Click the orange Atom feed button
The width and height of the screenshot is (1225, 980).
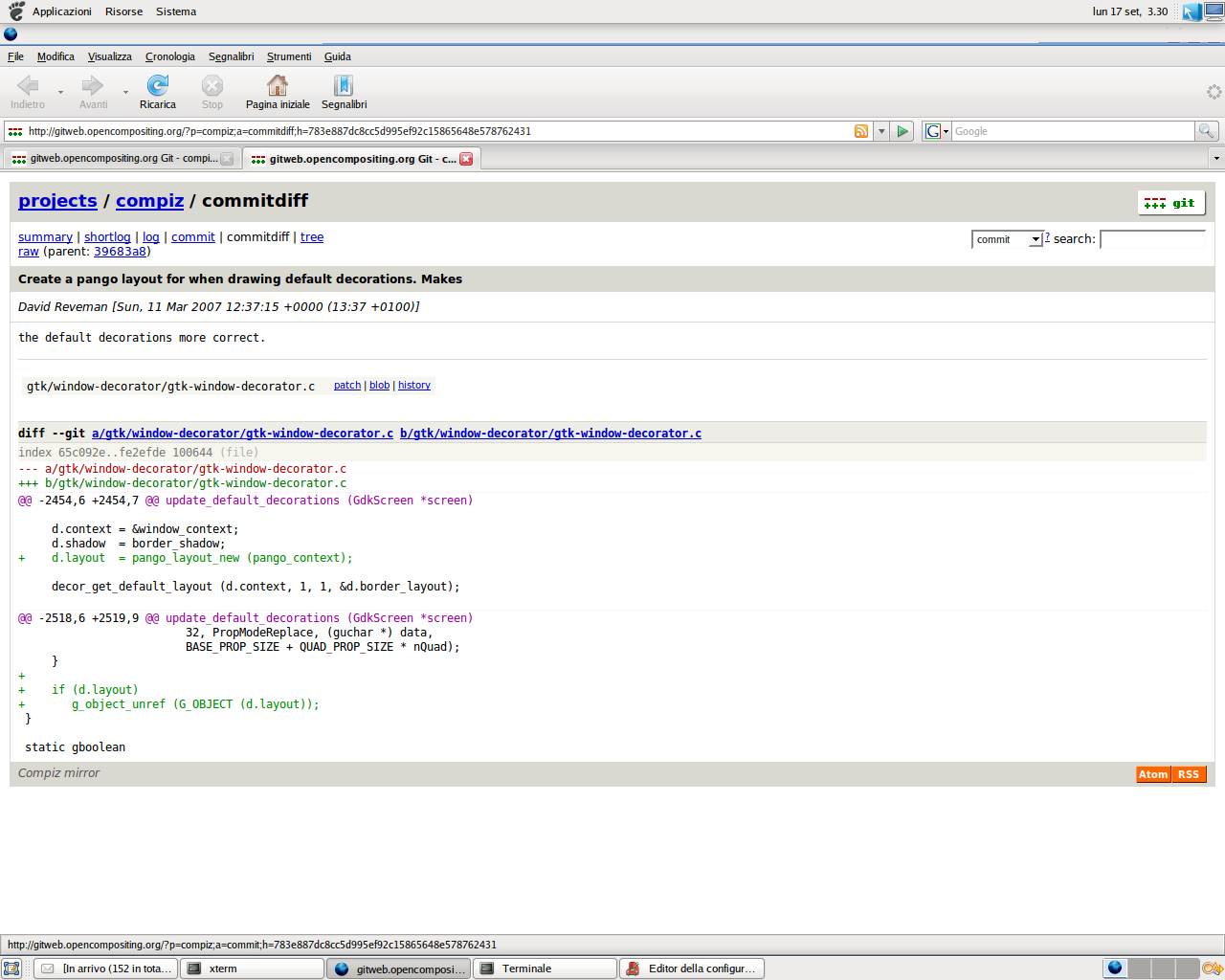click(x=1153, y=774)
